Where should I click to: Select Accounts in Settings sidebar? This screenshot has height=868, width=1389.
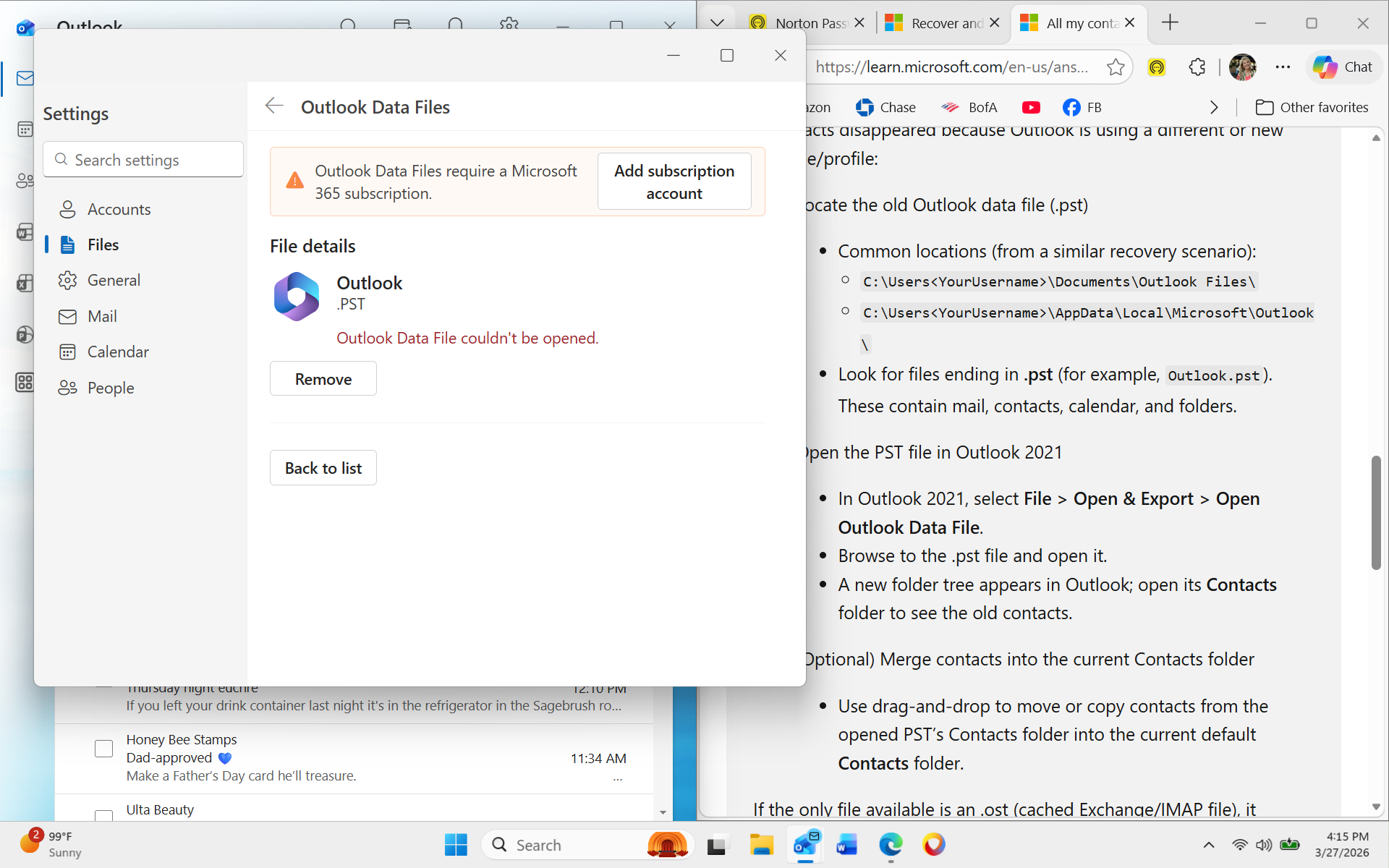click(143, 209)
